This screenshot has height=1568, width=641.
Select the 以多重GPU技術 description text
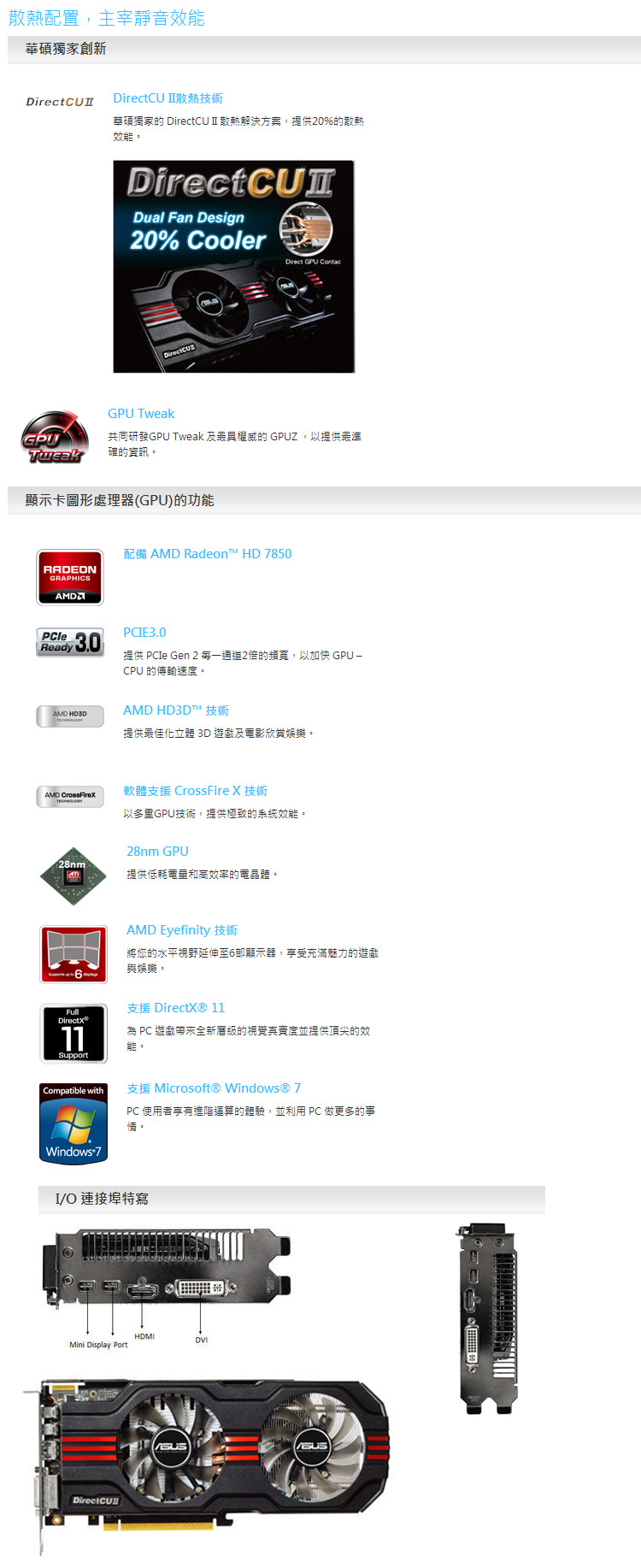[215, 814]
